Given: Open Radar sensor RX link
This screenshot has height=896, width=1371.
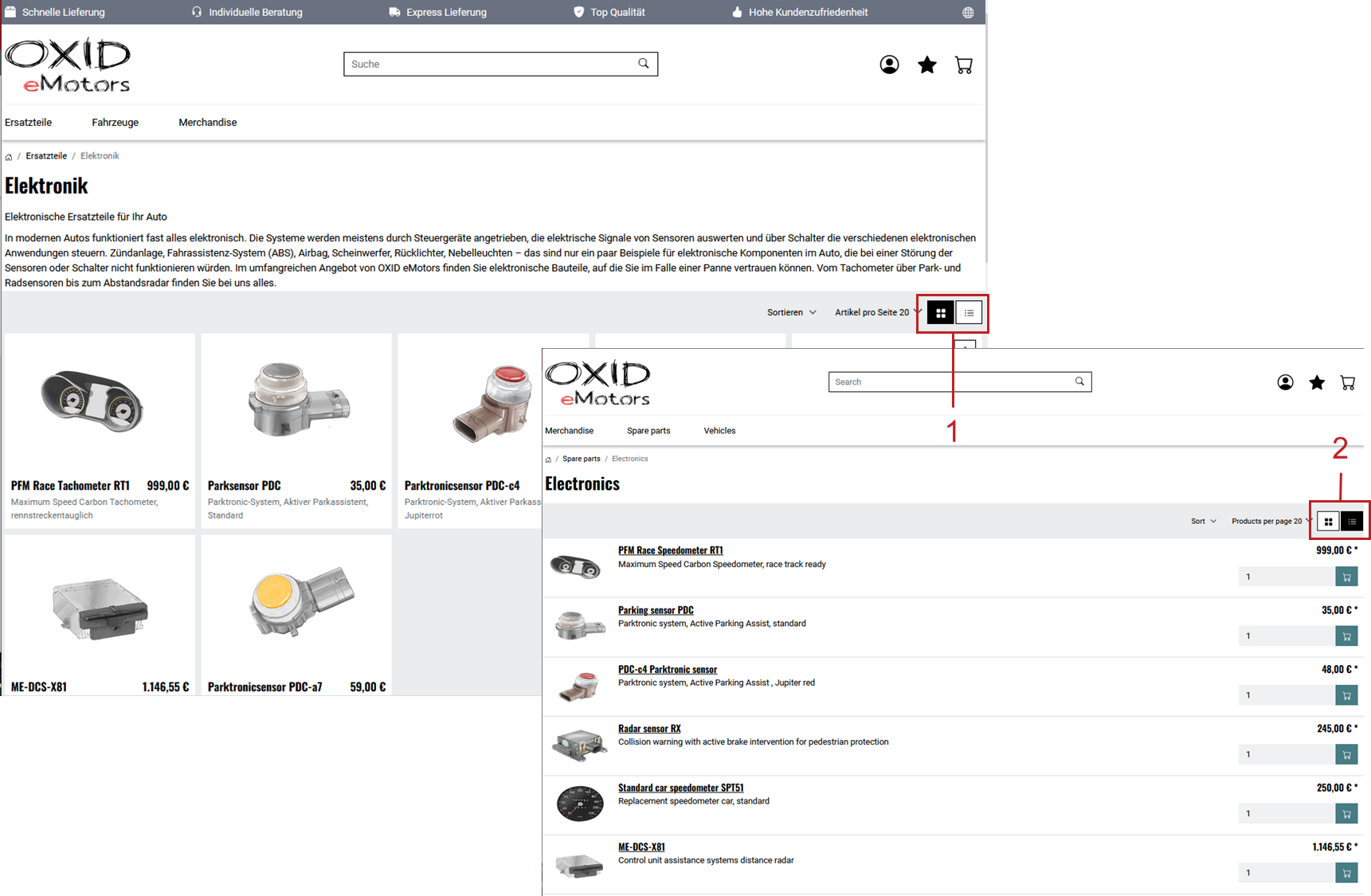Looking at the screenshot, I should tap(649, 729).
